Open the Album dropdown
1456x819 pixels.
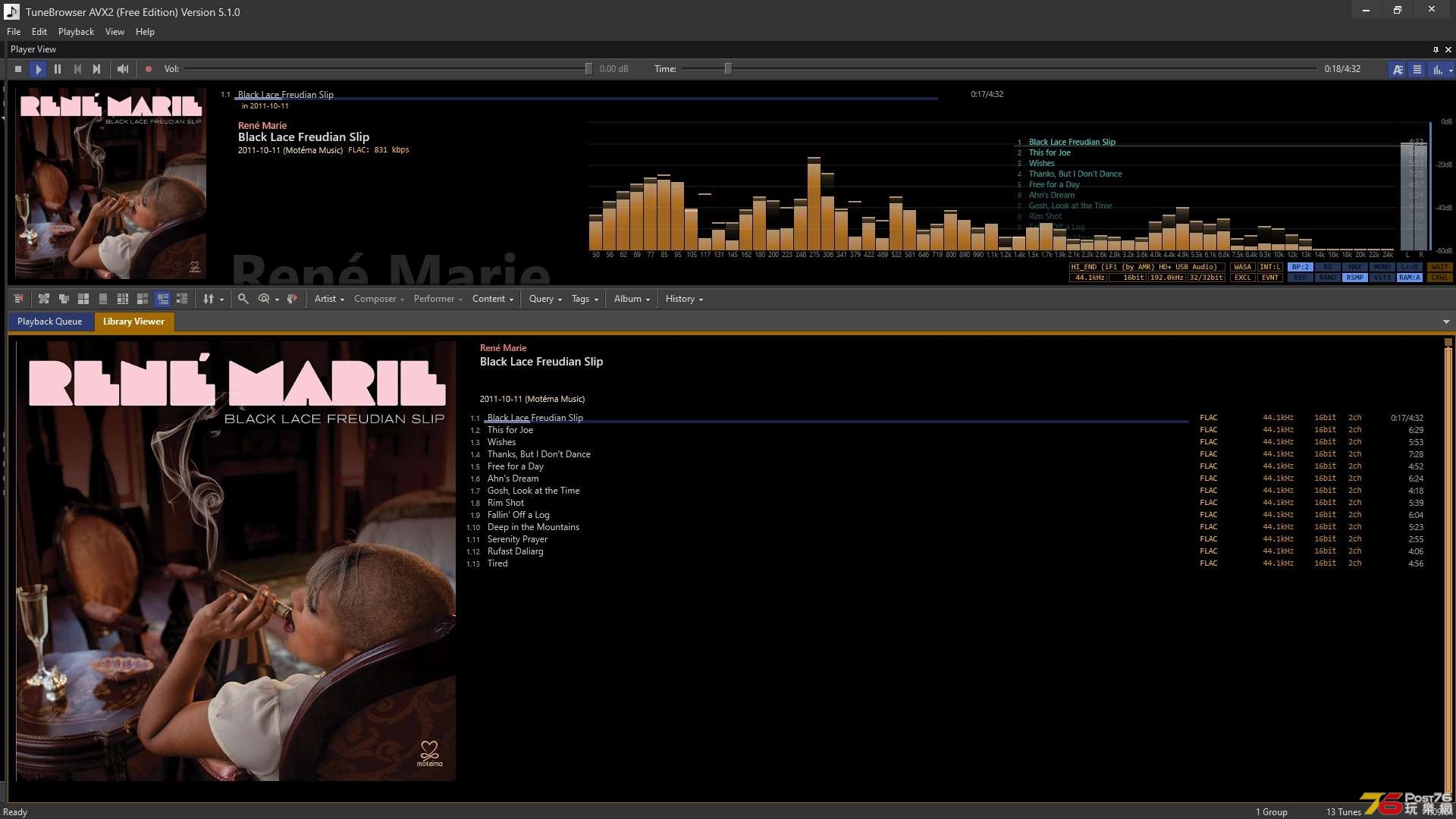(x=632, y=299)
